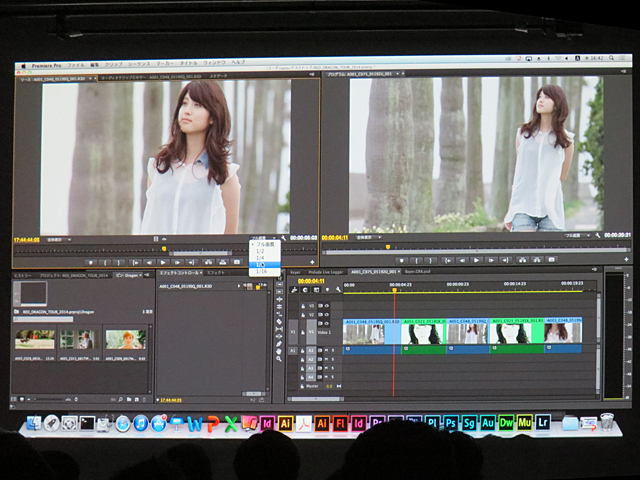This screenshot has width=640, height=480.
Task: Toggle Snap in the timeline
Action: point(305,290)
